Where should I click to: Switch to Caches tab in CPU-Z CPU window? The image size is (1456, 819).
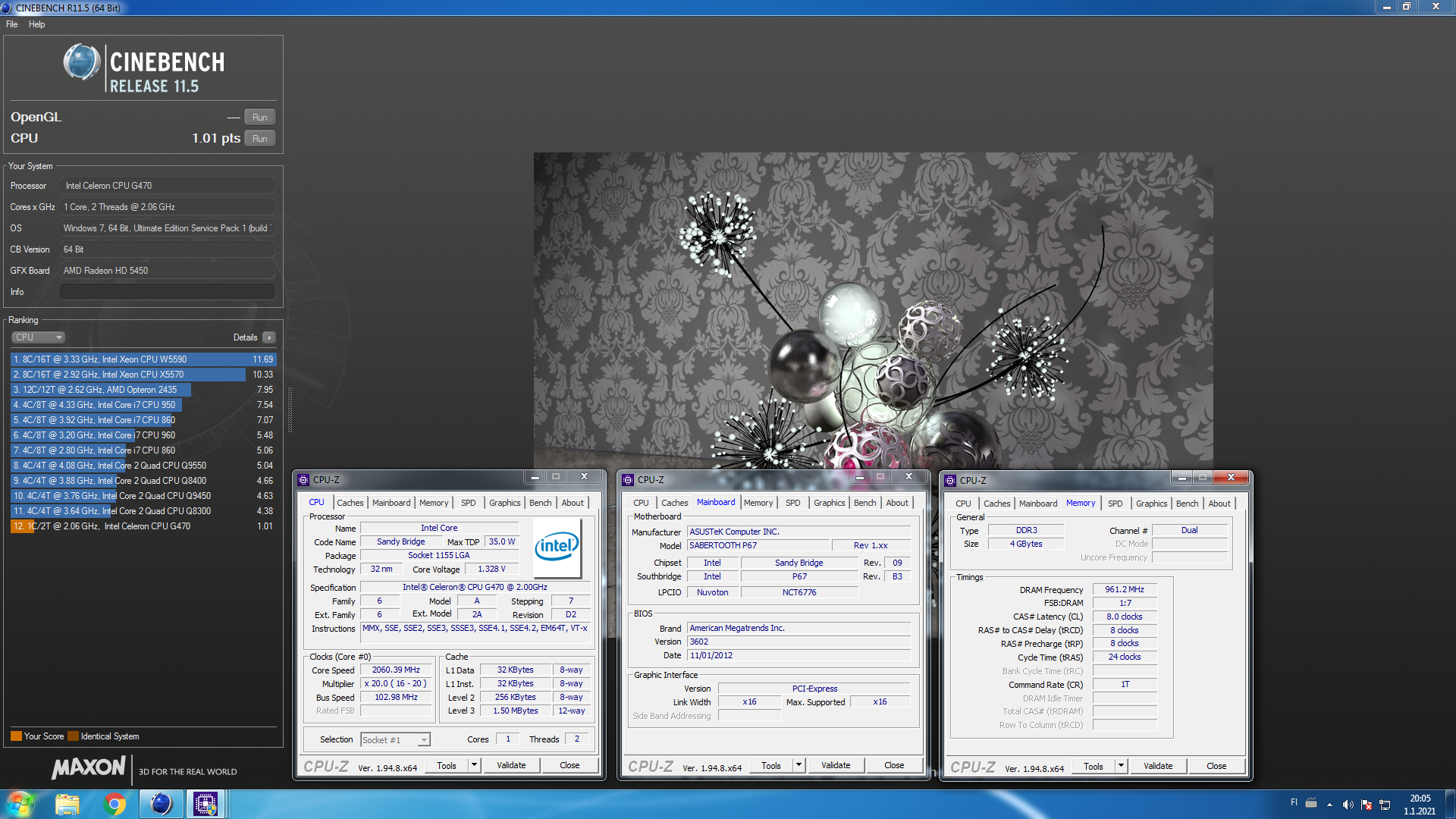350,503
